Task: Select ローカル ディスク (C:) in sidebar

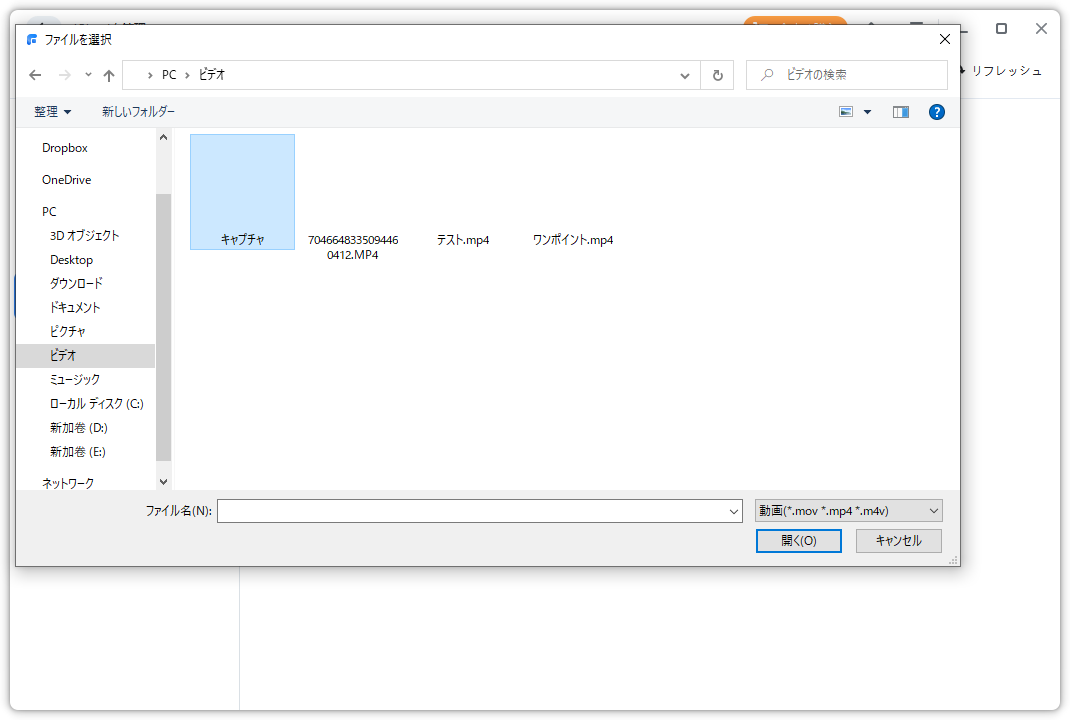Action: [96, 403]
